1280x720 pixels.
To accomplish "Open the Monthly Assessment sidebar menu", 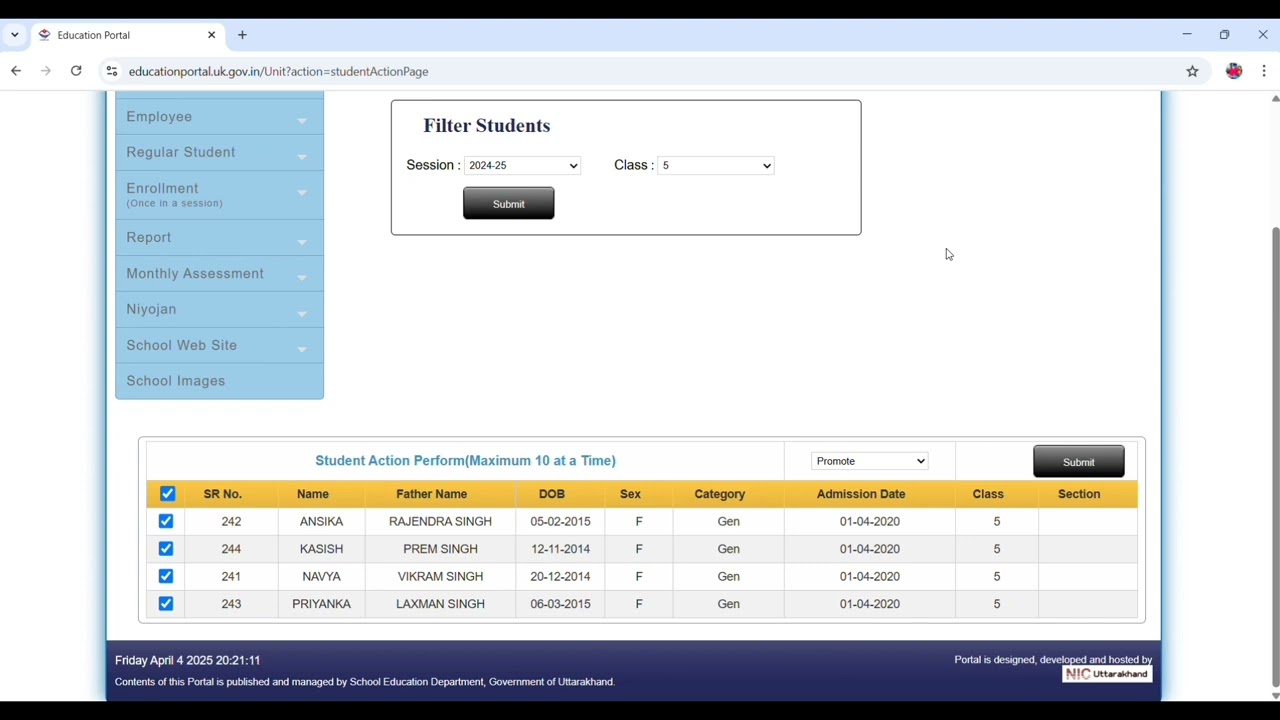I will point(219,274).
